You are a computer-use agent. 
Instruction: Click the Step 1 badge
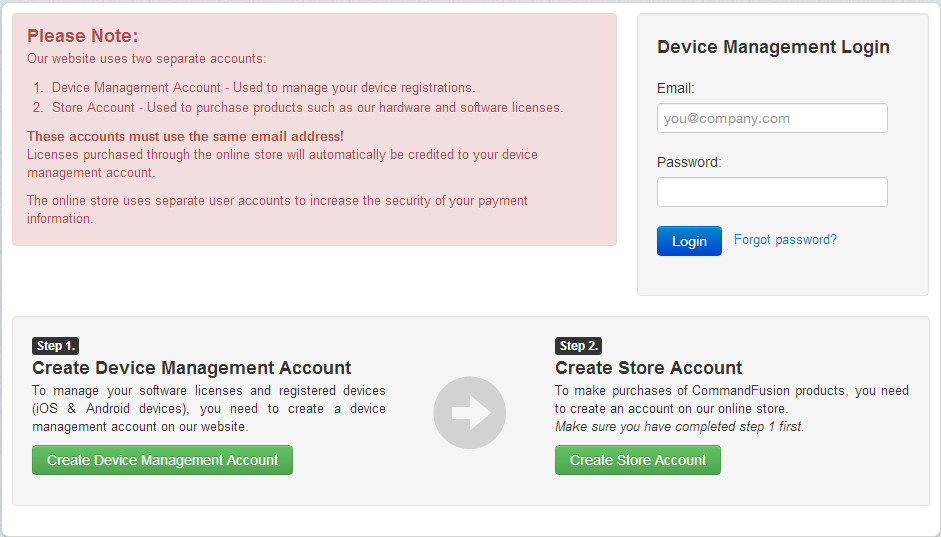click(x=55, y=346)
